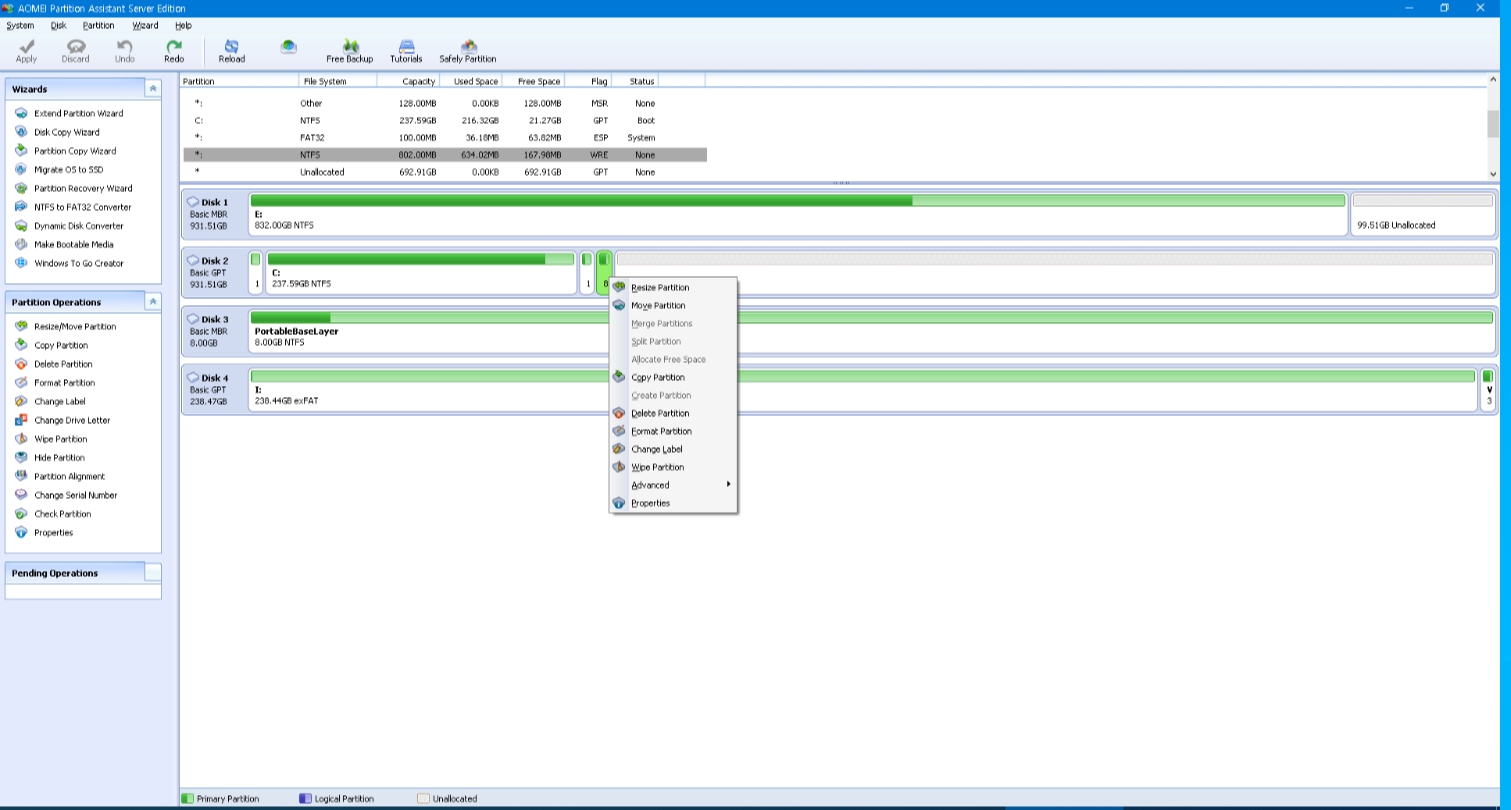Viewport: 1511px width, 810px height.
Task: Select the I: exFAT partition on Disk 4
Action: pyautogui.click(x=863, y=389)
